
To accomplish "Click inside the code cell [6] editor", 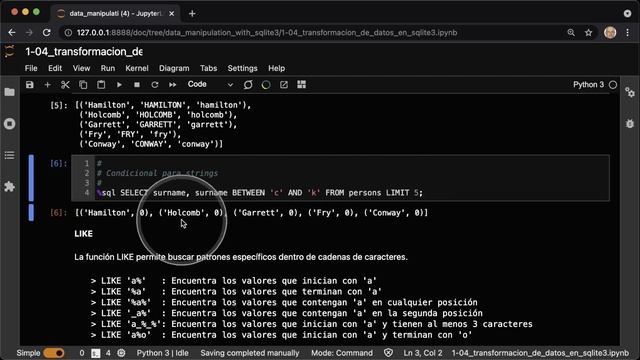I will pos(341,178).
